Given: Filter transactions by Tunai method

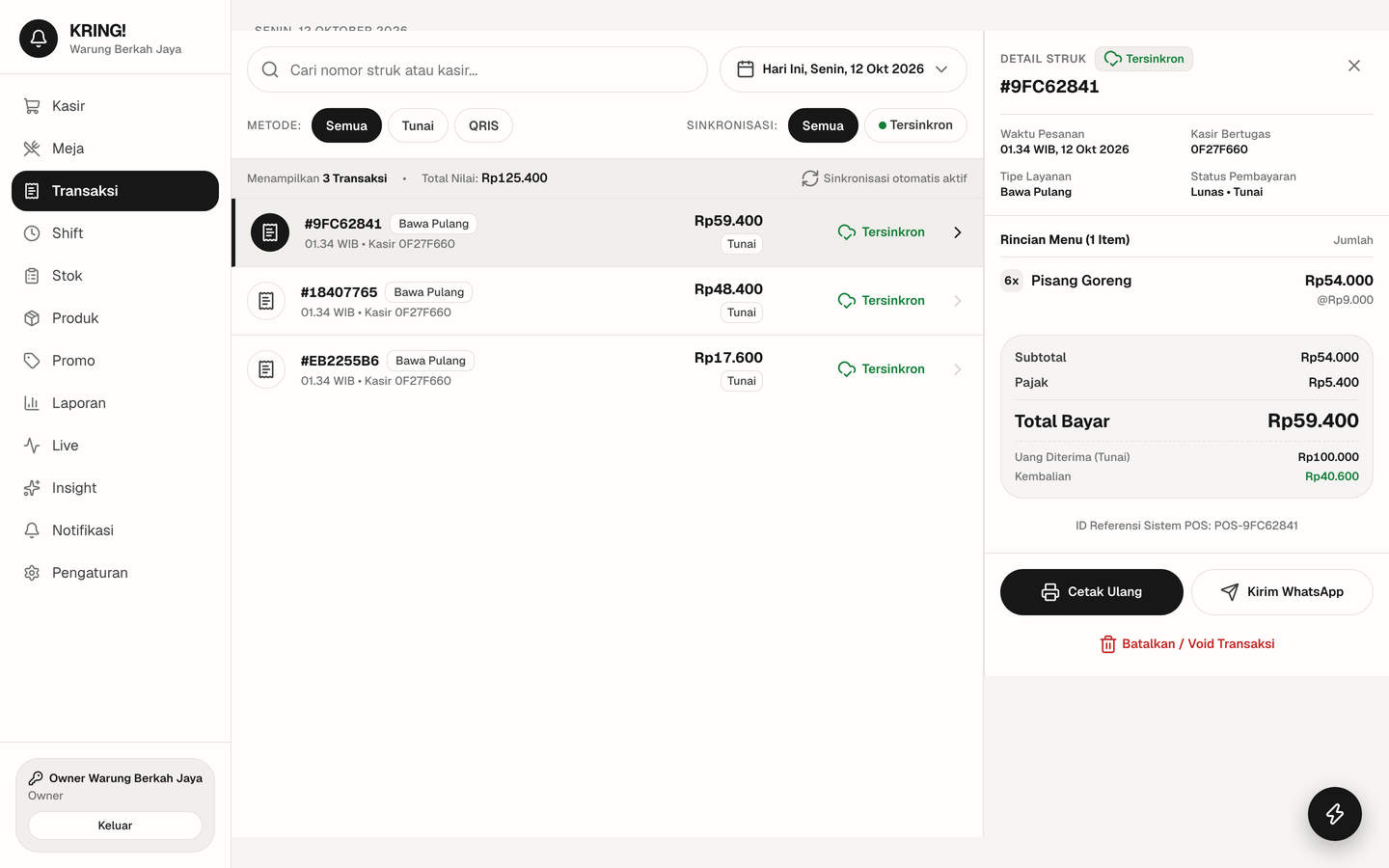Looking at the screenshot, I should click(418, 125).
